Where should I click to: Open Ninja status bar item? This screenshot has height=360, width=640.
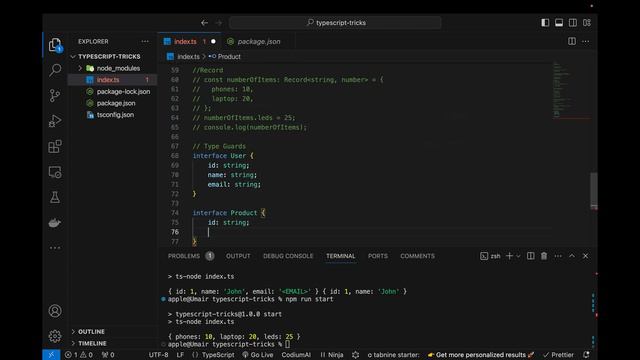click(331, 355)
